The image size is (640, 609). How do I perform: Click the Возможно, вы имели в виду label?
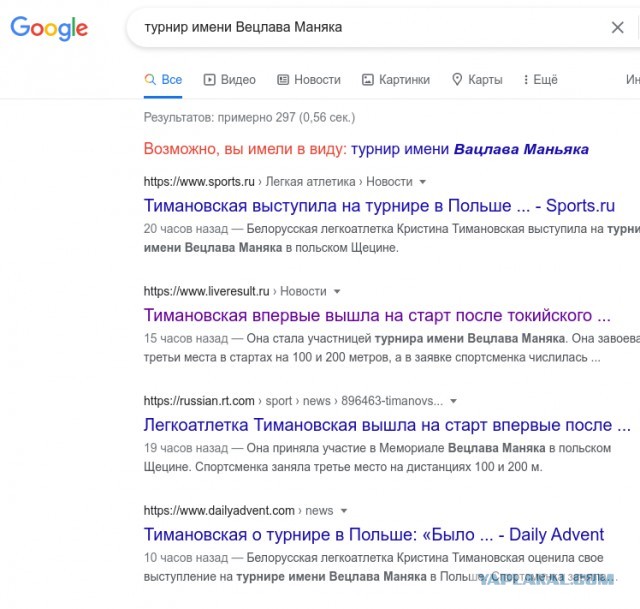(245, 149)
